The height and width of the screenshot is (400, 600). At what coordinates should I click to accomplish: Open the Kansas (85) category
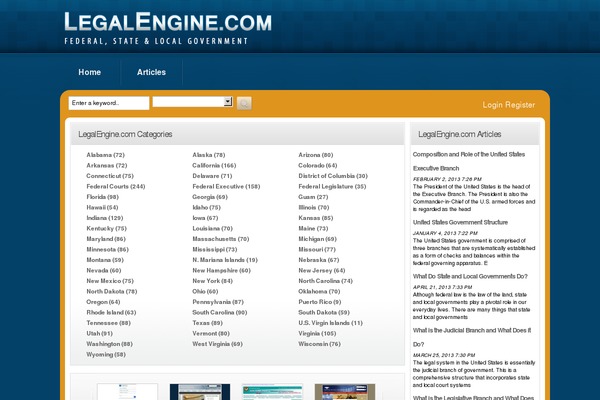click(316, 218)
